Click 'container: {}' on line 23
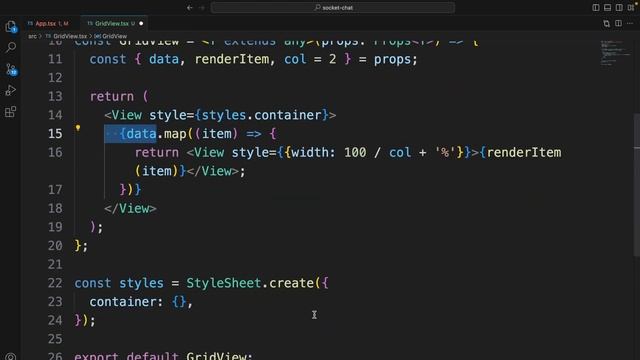Screen dimensions: 640x360 (x=138, y=302)
